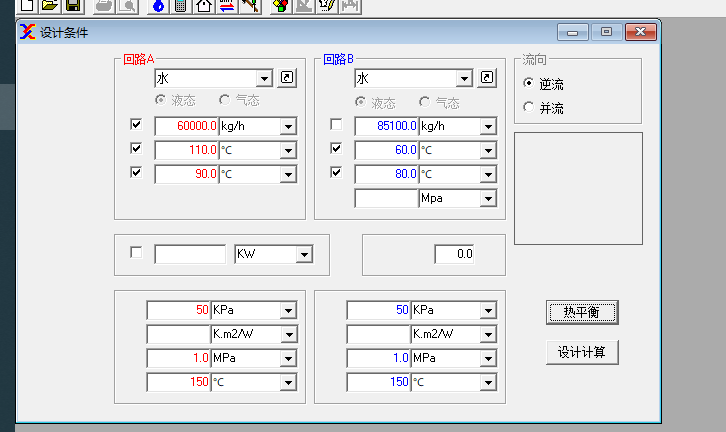This screenshot has height=432, width=726.
Task: Click the grayed printer toolbar icon
Action: click(104, 6)
